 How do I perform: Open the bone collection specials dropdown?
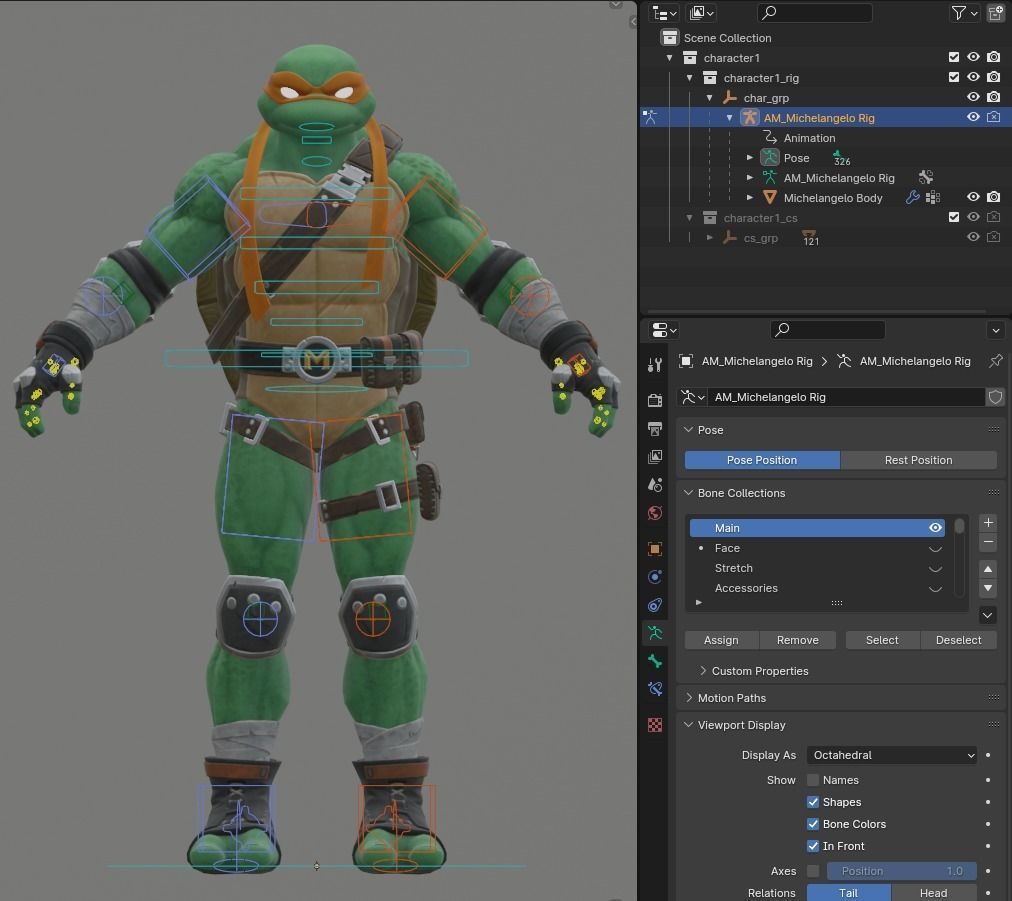point(988,615)
